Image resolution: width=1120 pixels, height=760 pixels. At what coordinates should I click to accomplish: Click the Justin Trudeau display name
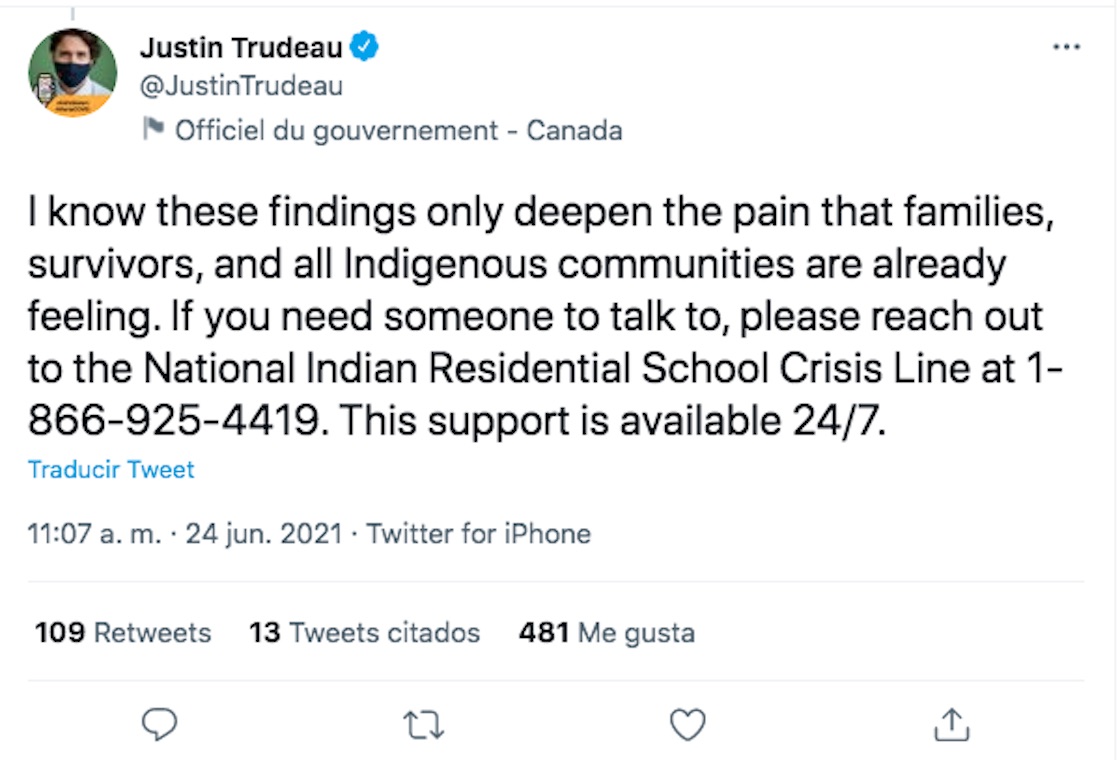(x=241, y=46)
